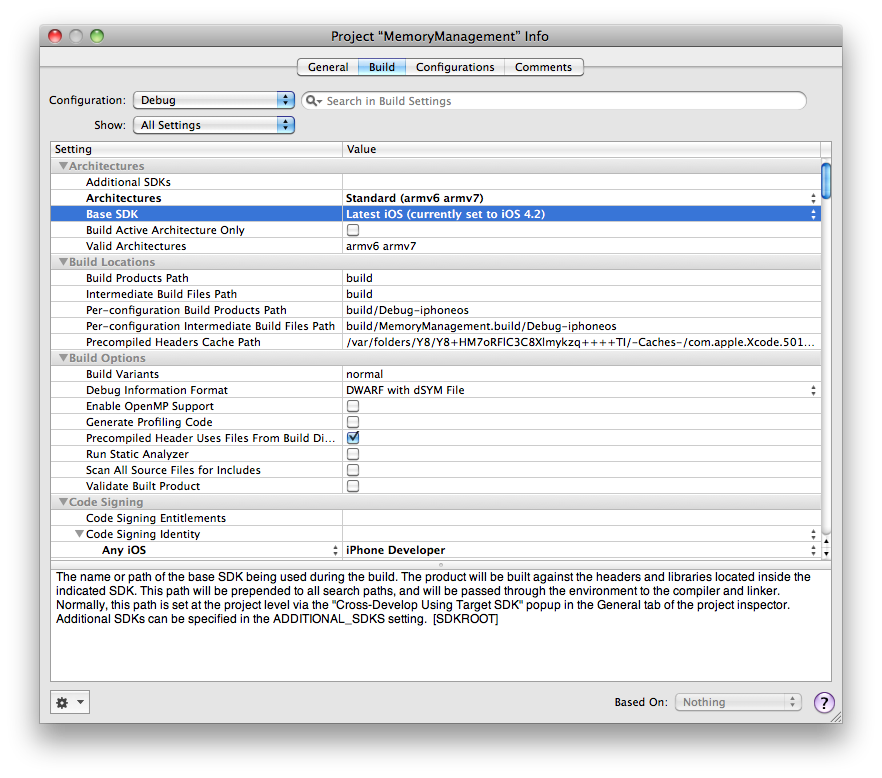This screenshot has width=882, height=778.
Task: Click the search magnifier icon
Action: click(313, 101)
